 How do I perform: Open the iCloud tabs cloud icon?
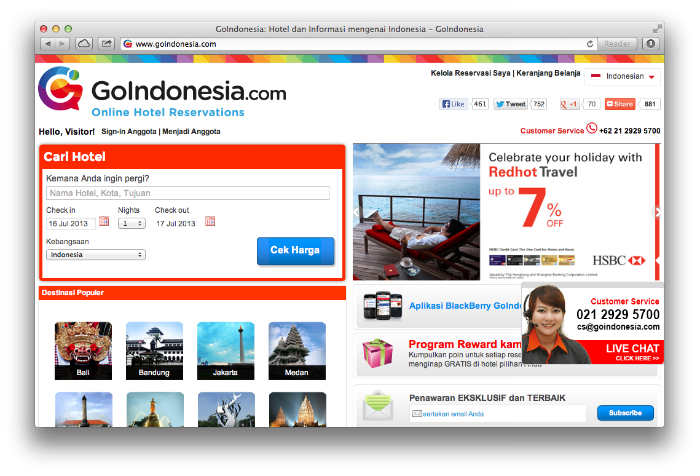click(84, 44)
